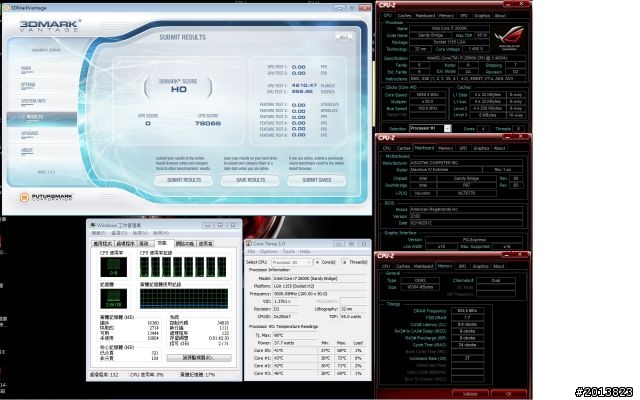Switch to Mainboard tab in top CPU-Z window

point(425,16)
